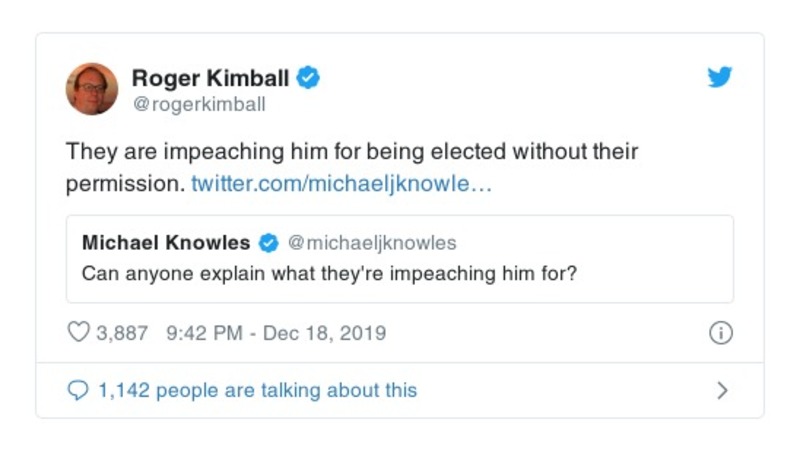Open 1,142 people are talking about this
Screen dimensions: 800x467
[x=257, y=390]
